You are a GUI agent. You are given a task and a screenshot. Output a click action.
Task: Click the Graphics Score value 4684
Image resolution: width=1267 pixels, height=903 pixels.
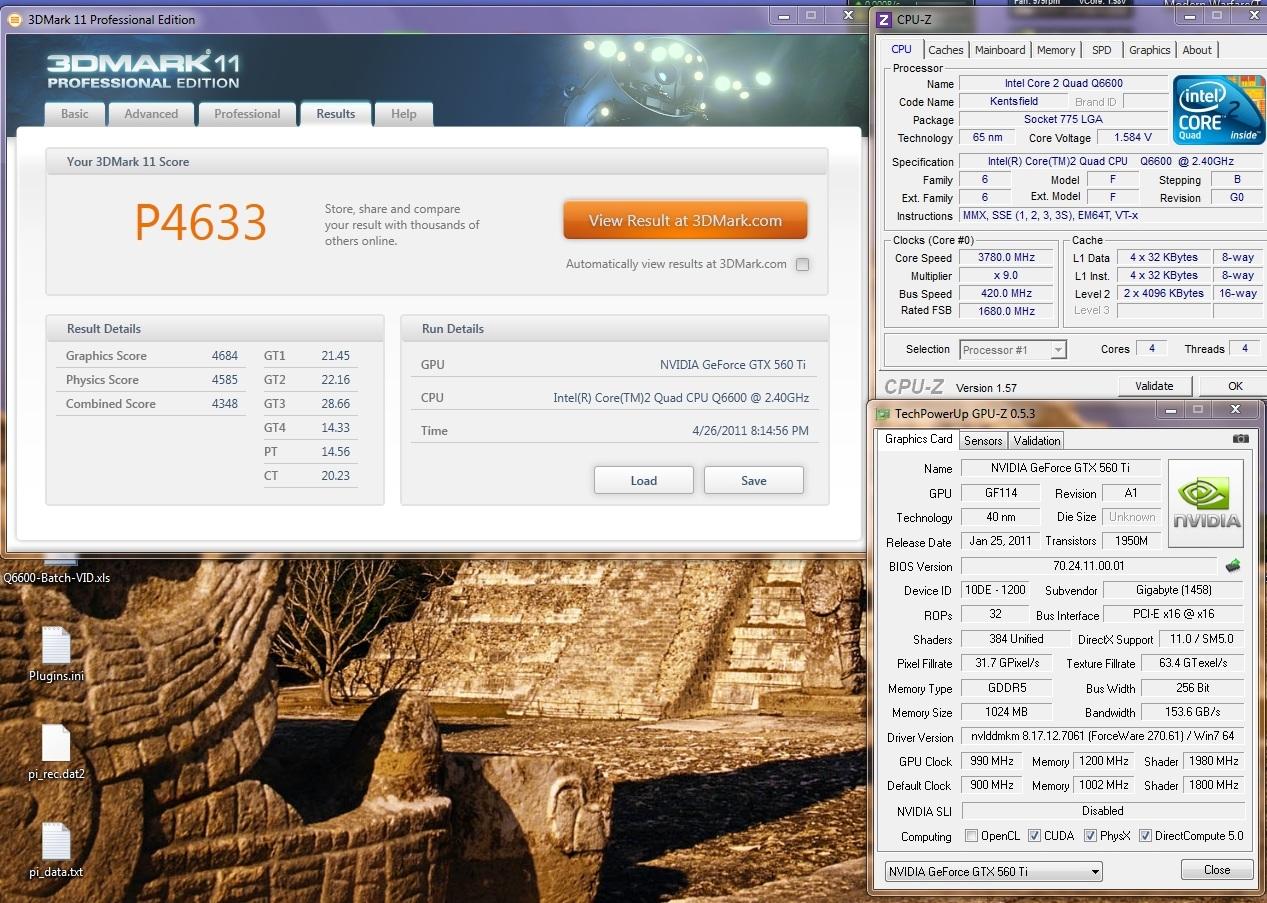(225, 356)
